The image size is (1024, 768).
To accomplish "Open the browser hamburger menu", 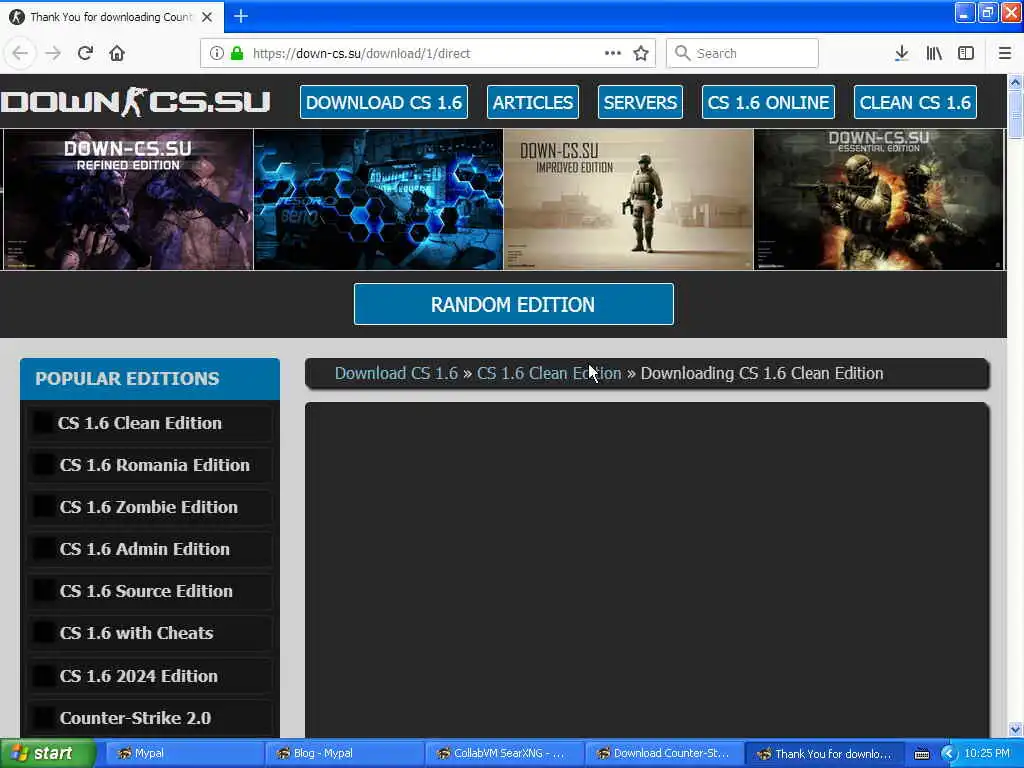I will point(1005,54).
